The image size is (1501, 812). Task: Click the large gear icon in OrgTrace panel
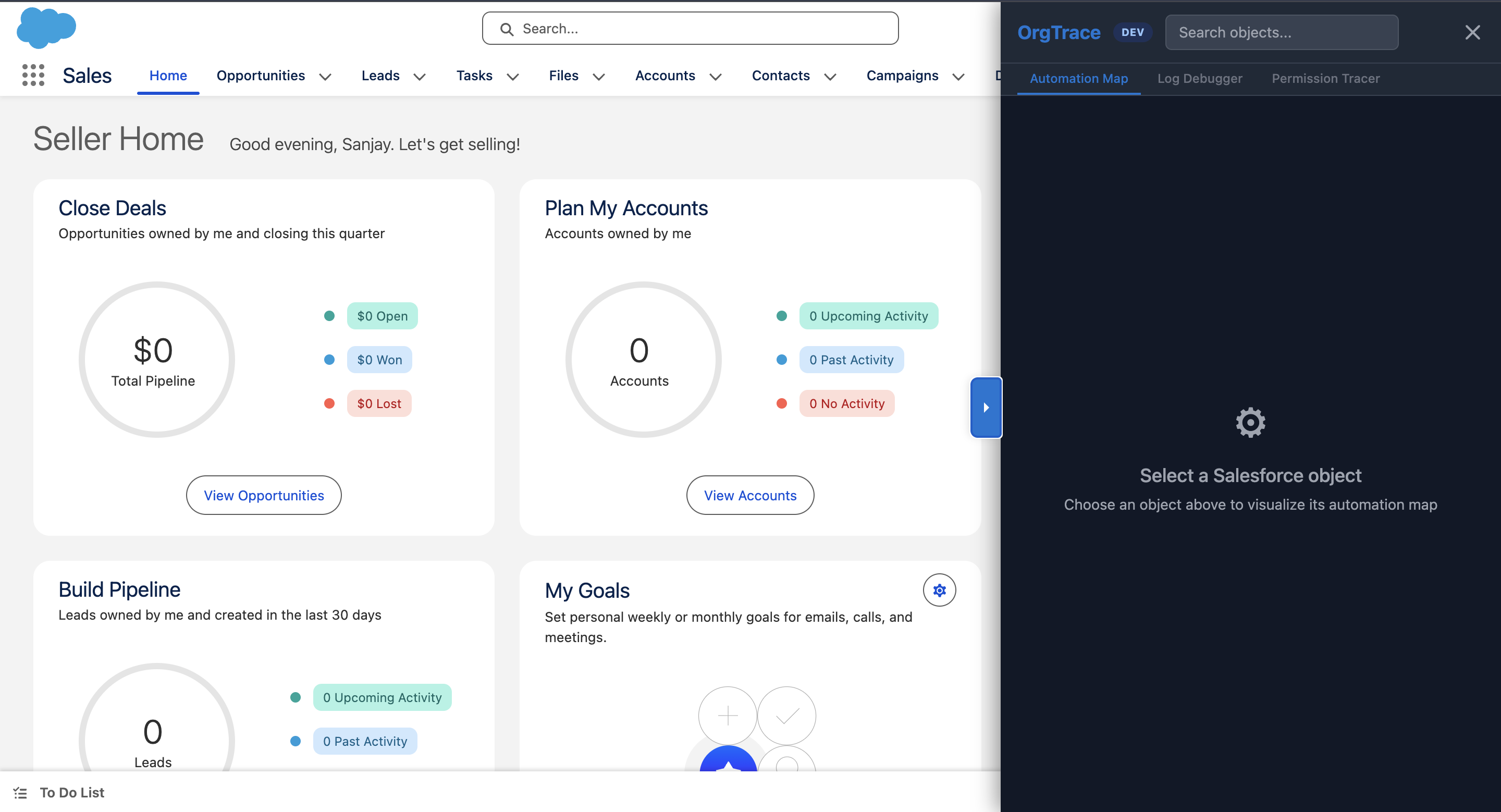pyautogui.click(x=1250, y=422)
